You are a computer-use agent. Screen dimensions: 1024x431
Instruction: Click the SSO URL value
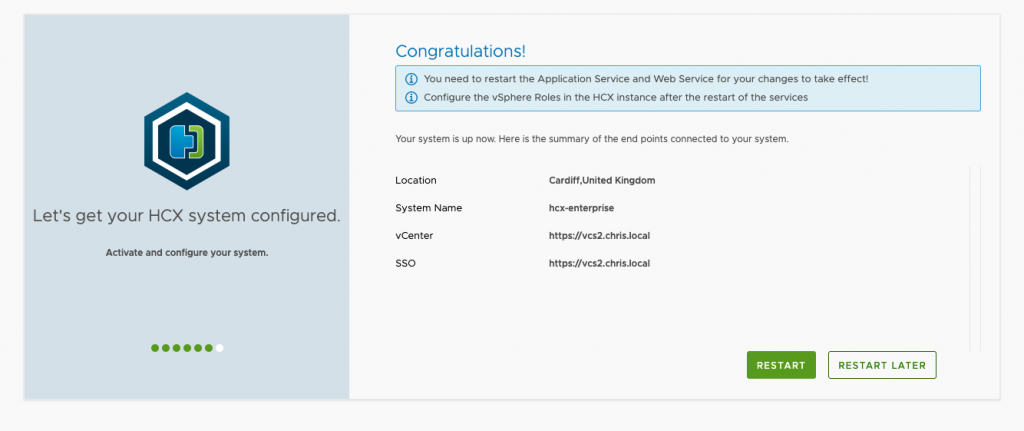click(600, 264)
